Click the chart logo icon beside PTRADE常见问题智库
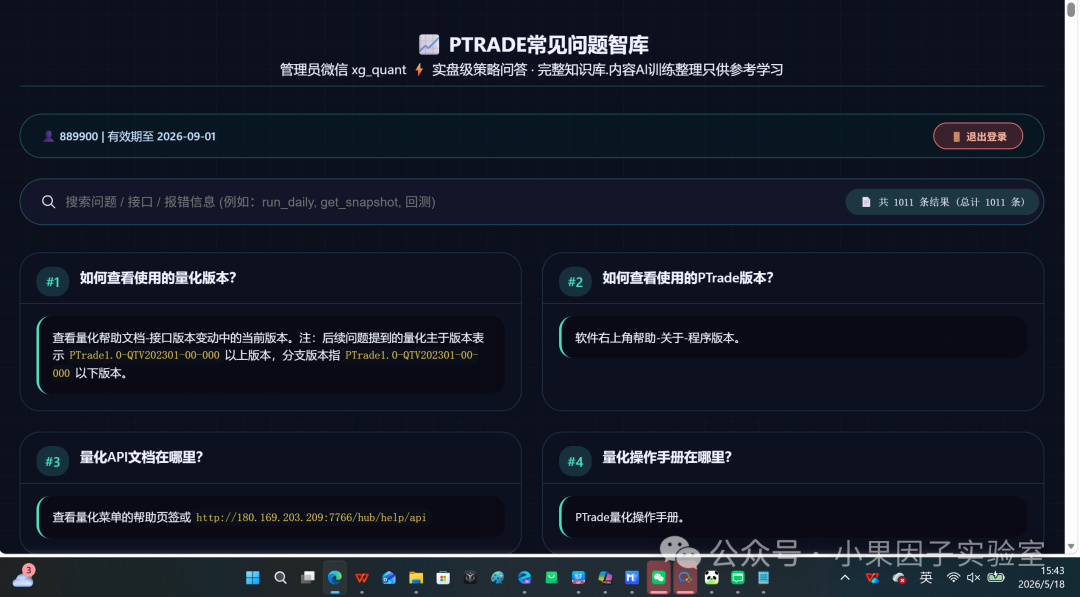The image size is (1080, 597). pos(428,45)
